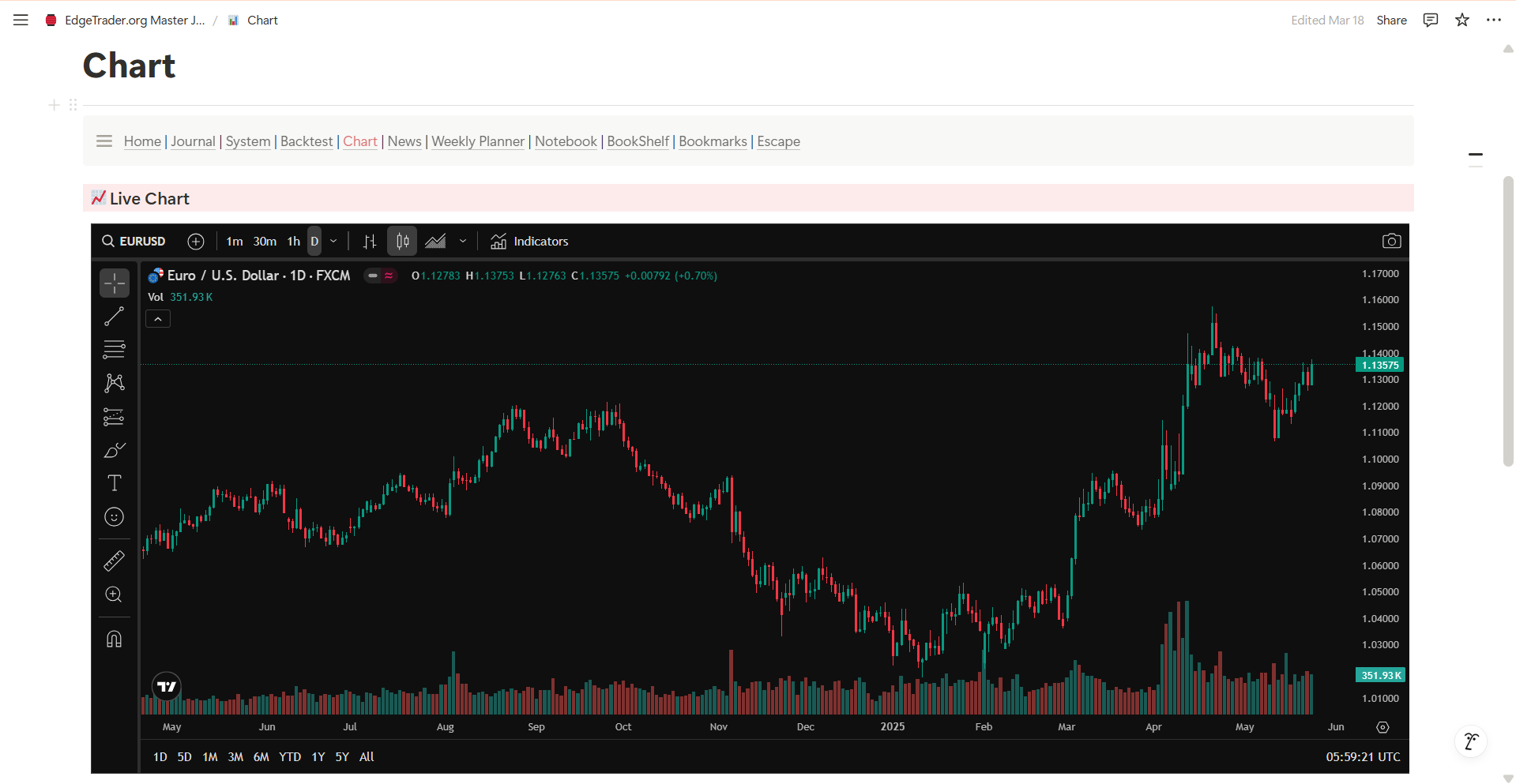The image size is (1516, 784).
Task: Open the timeframe dropdown next to D
Action: [x=333, y=241]
